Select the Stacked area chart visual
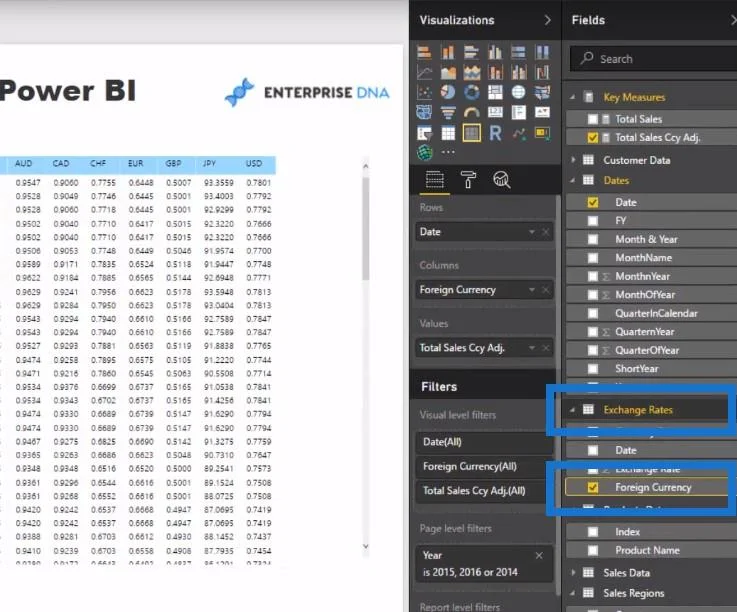Image resolution: width=737 pixels, height=612 pixels. [x=471, y=72]
